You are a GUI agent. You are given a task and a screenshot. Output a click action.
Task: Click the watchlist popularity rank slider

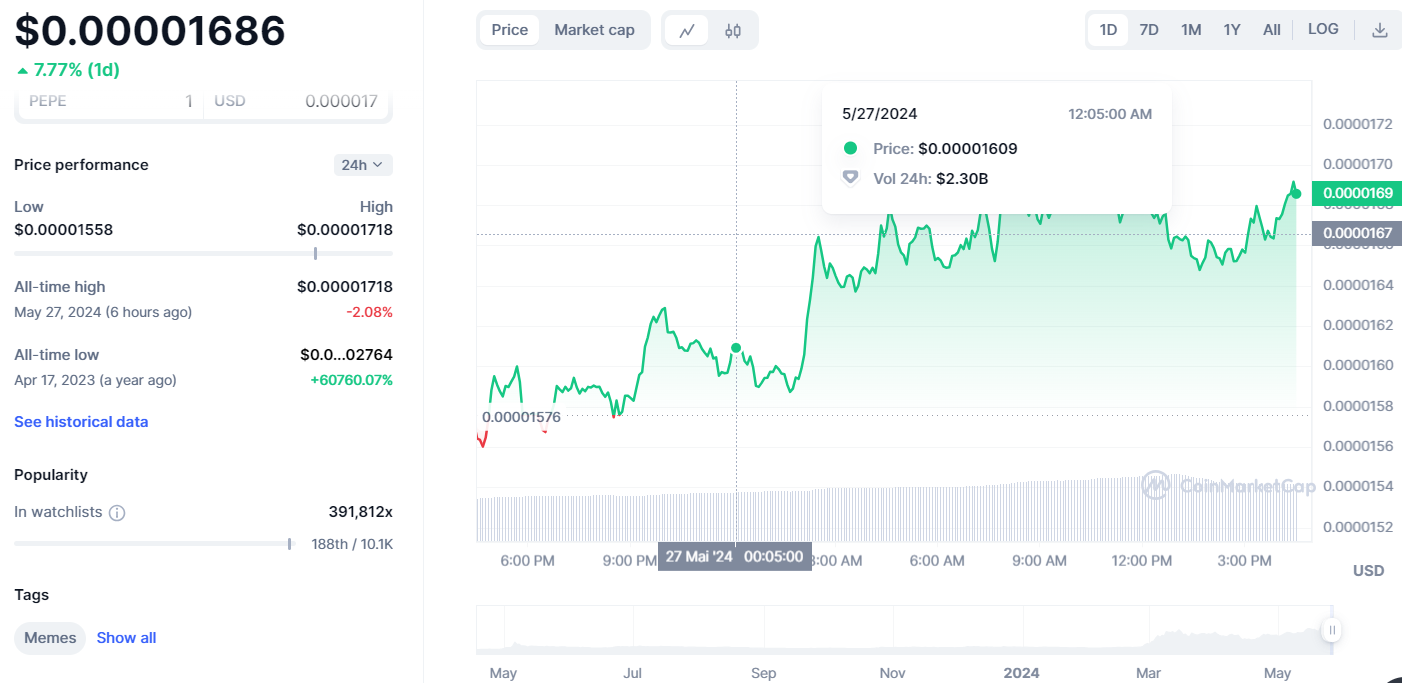tap(154, 544)
